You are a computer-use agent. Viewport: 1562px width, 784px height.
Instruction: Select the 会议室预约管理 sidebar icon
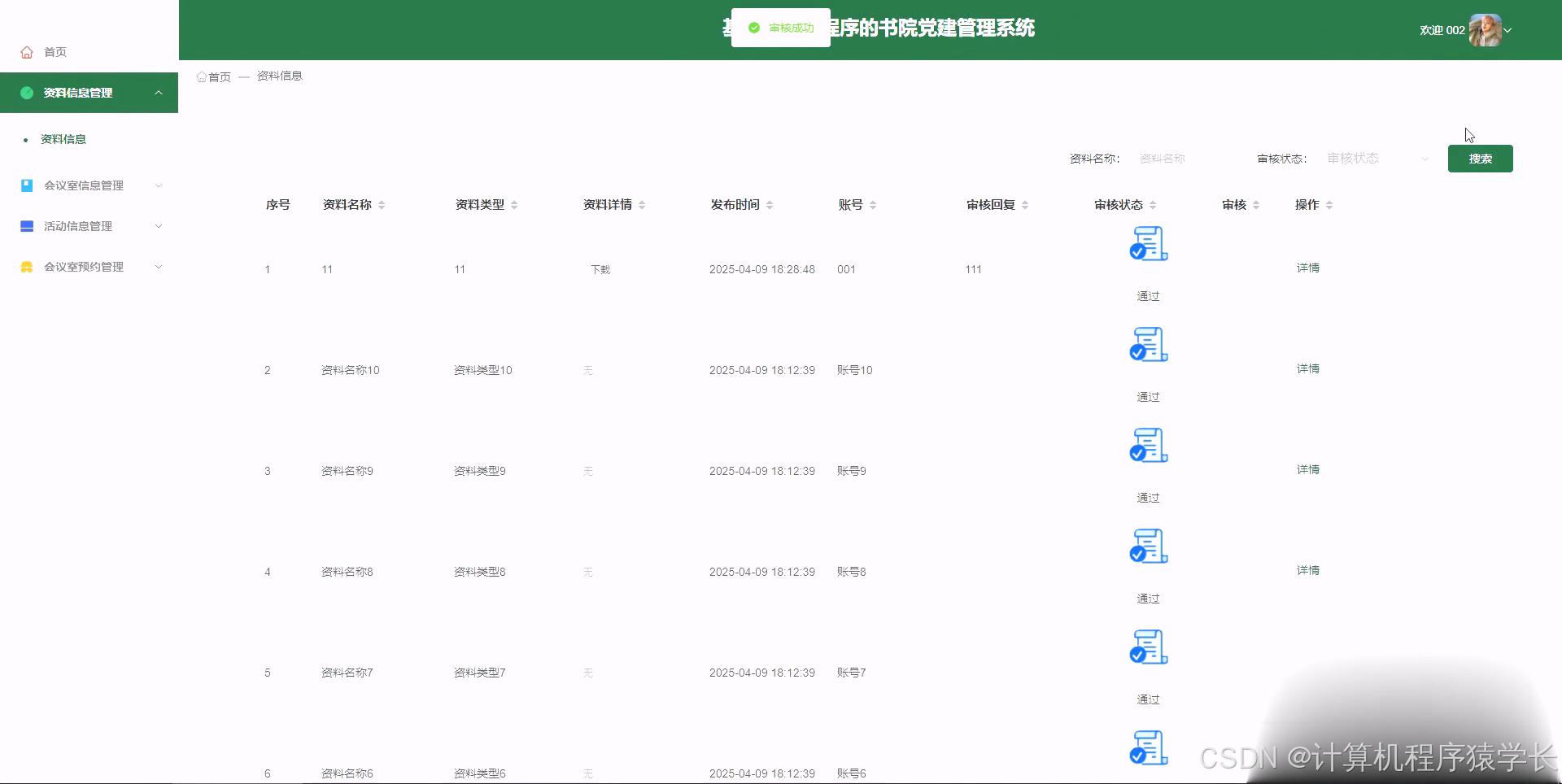click(26, 267)
